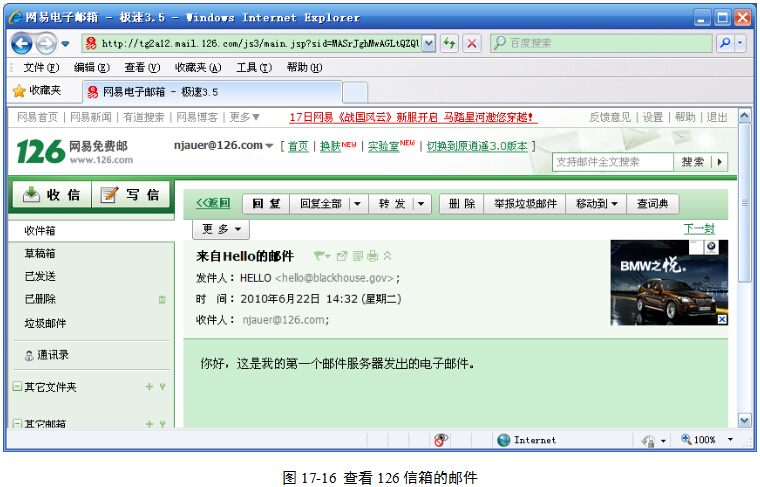Click the 有道搜索 link
The height and width of the screenshot is (487, 760).
pyautogui.click(x=143, y=117)
